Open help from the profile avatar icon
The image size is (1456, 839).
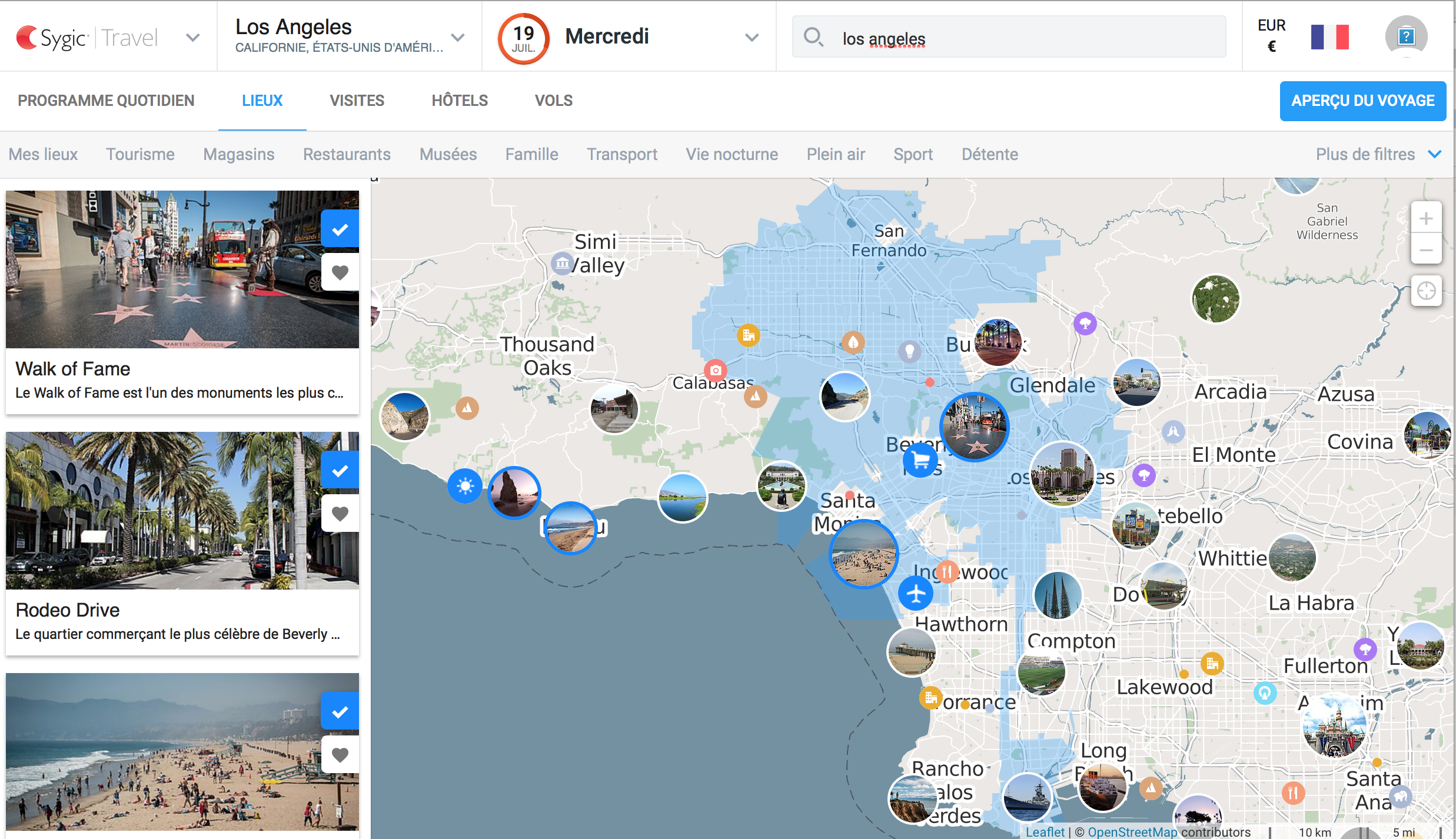coord(1405,36)
